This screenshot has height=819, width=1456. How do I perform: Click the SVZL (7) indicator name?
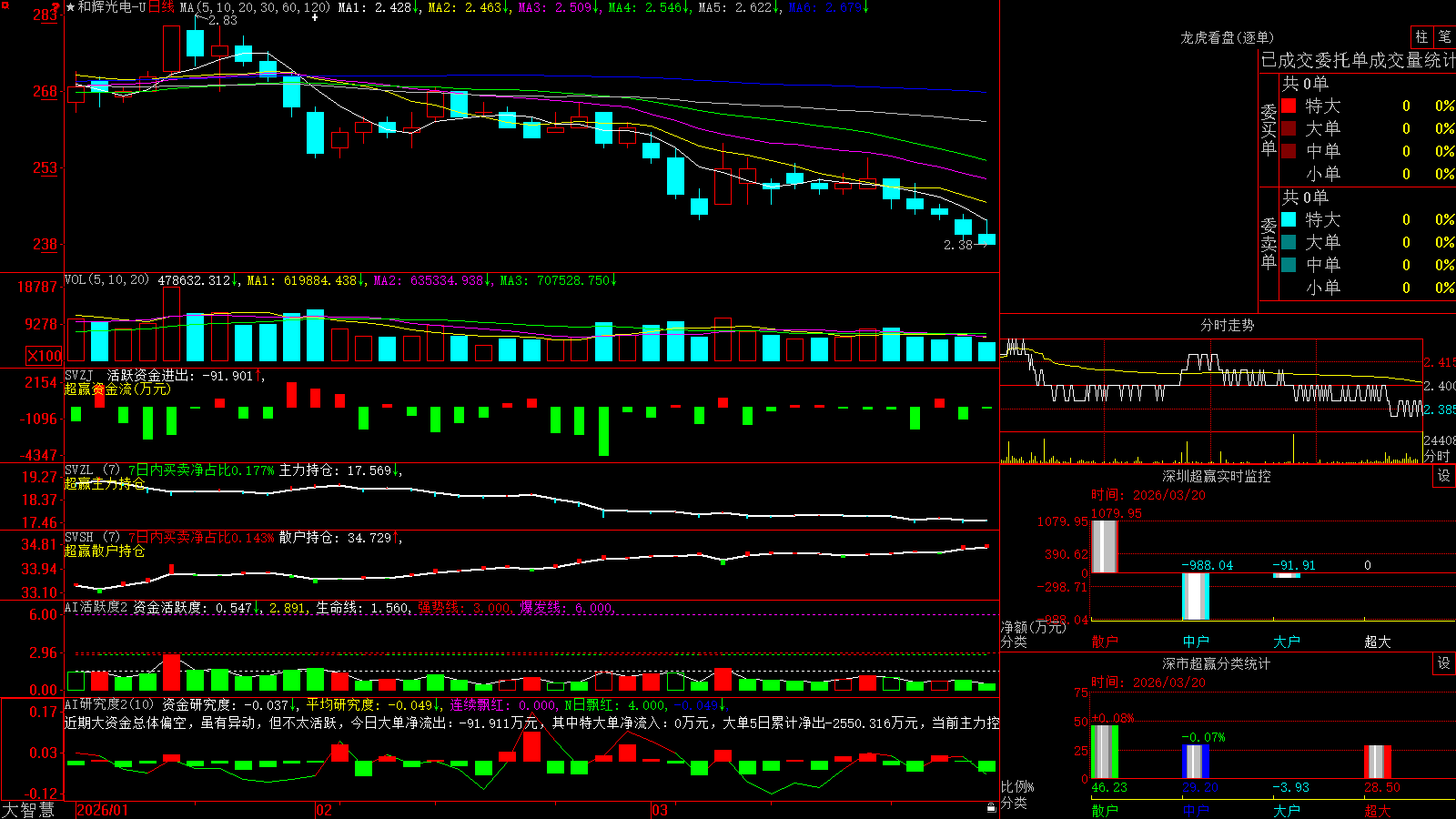(x=92, y=470)
